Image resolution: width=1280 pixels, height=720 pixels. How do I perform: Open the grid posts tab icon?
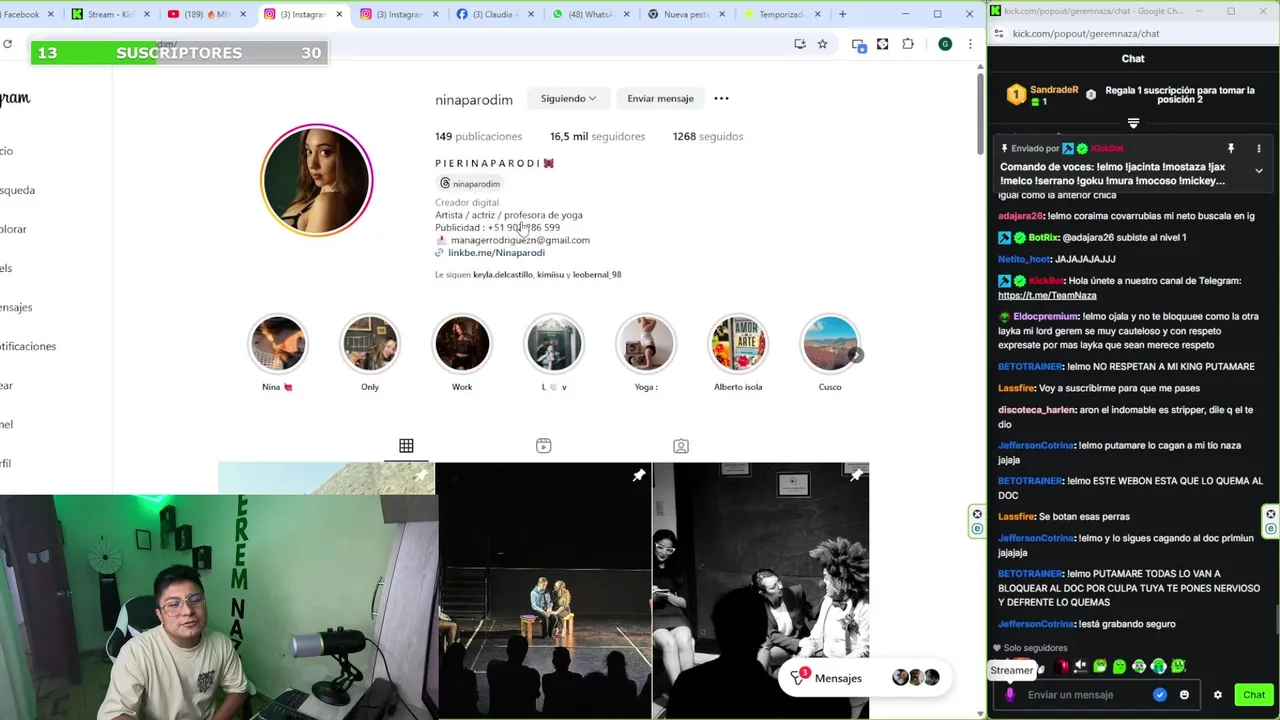pos(406,446)
